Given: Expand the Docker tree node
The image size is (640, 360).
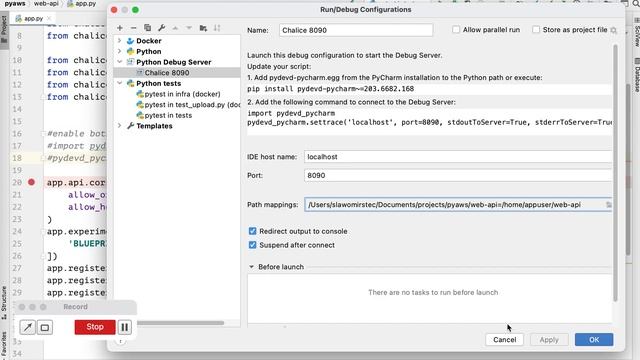Looking at the screenshot, I should (120, 41).
